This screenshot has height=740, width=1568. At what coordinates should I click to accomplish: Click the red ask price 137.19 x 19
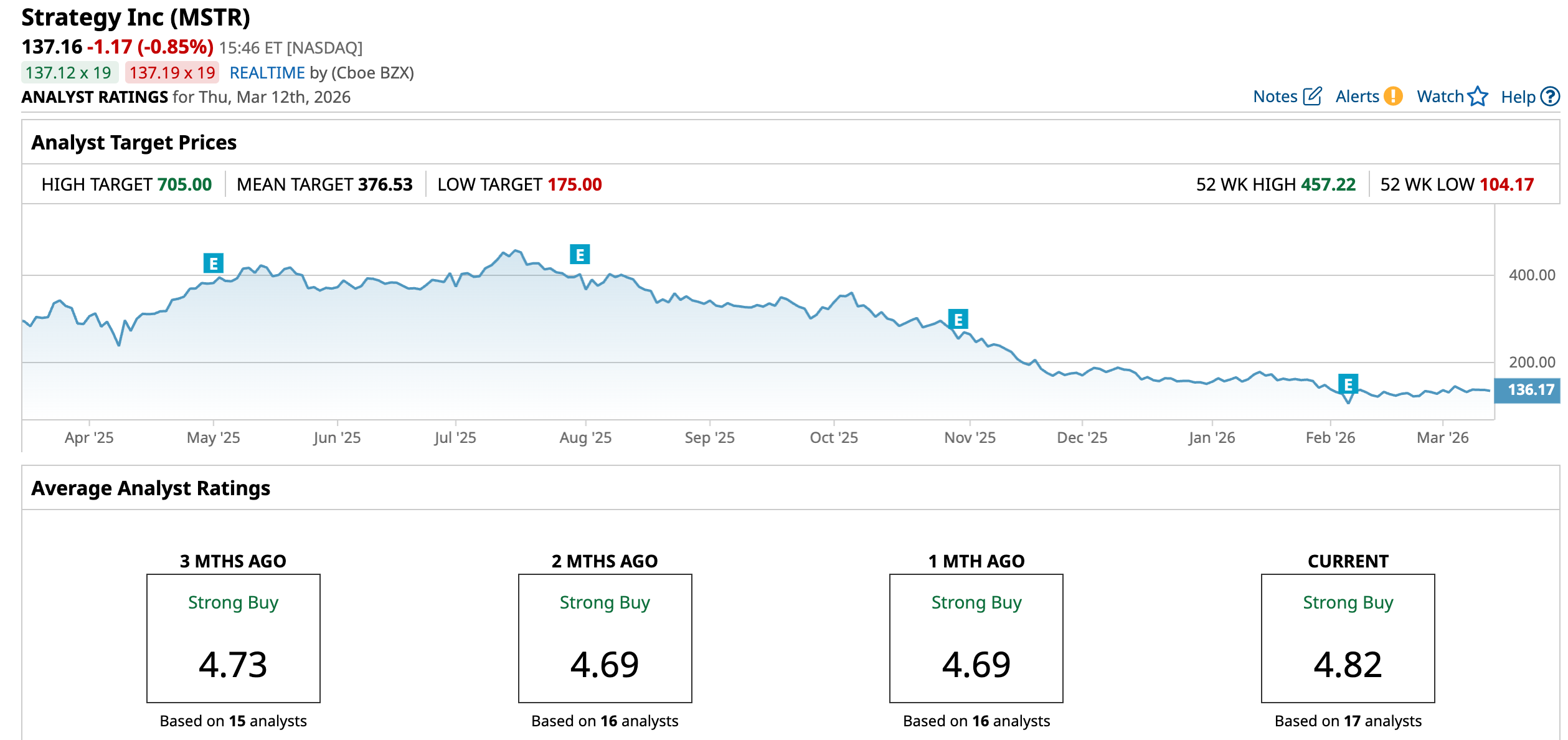point(172,73)
